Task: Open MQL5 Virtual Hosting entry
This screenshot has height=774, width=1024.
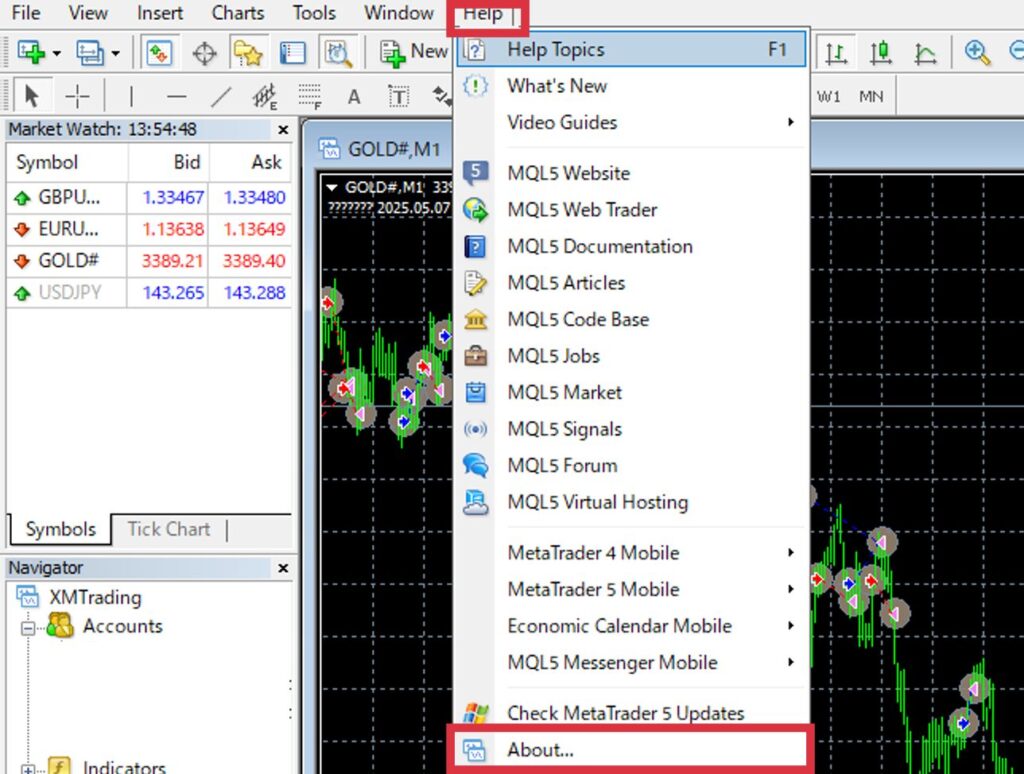Action: 632,502
